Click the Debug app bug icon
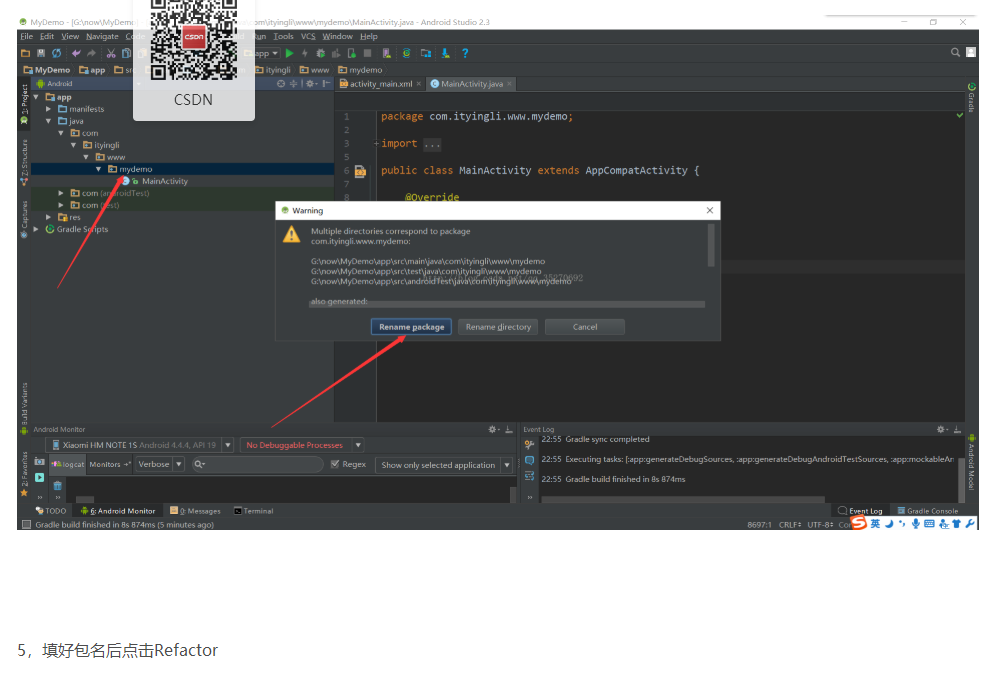This screenshot has height=700, width=998. point(320,53)
